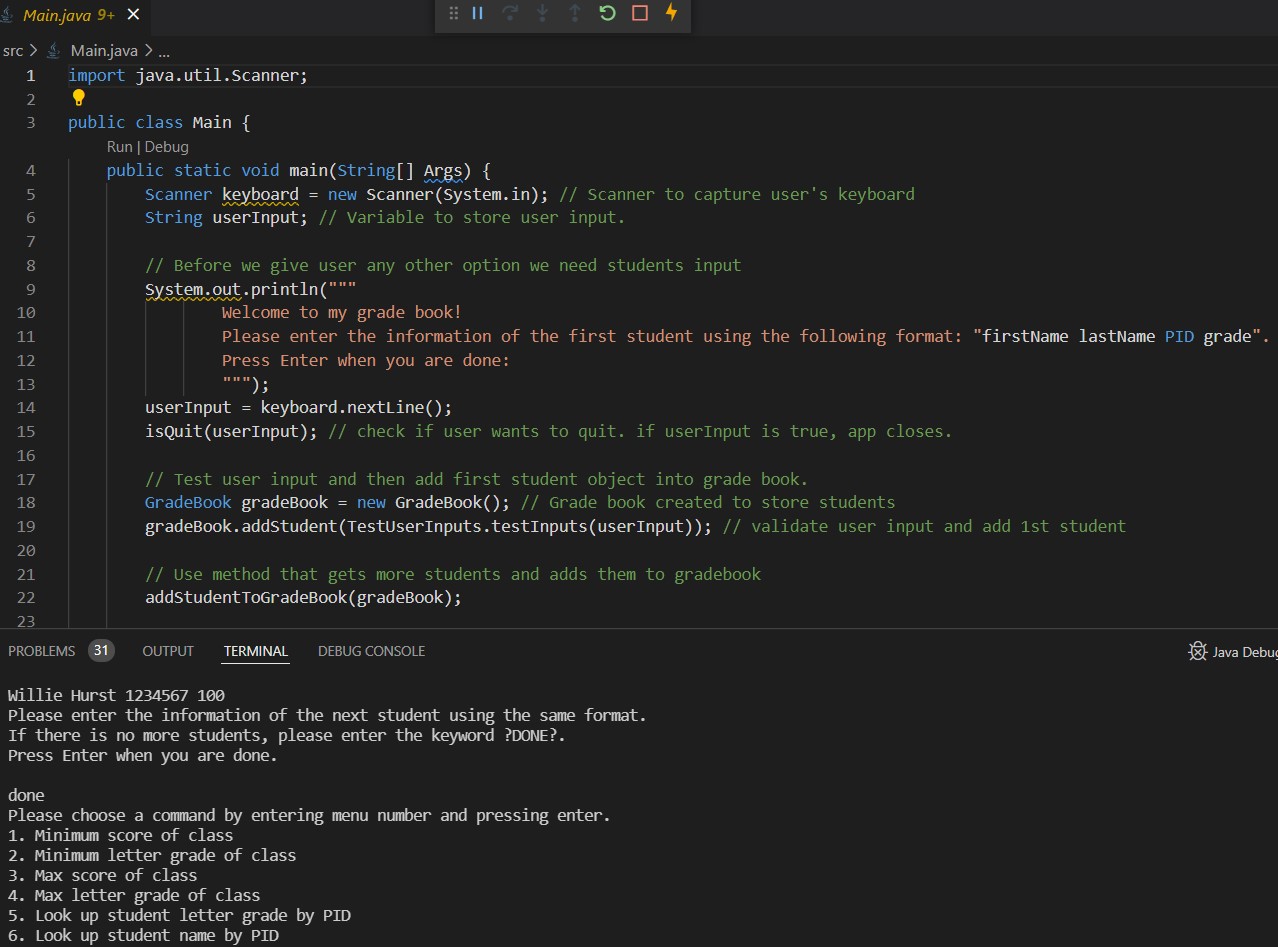Image resolution: width=1278 pixels, height=947 pixels.
Task: Grab the debug toolbar drag handle
Action: 453,13
